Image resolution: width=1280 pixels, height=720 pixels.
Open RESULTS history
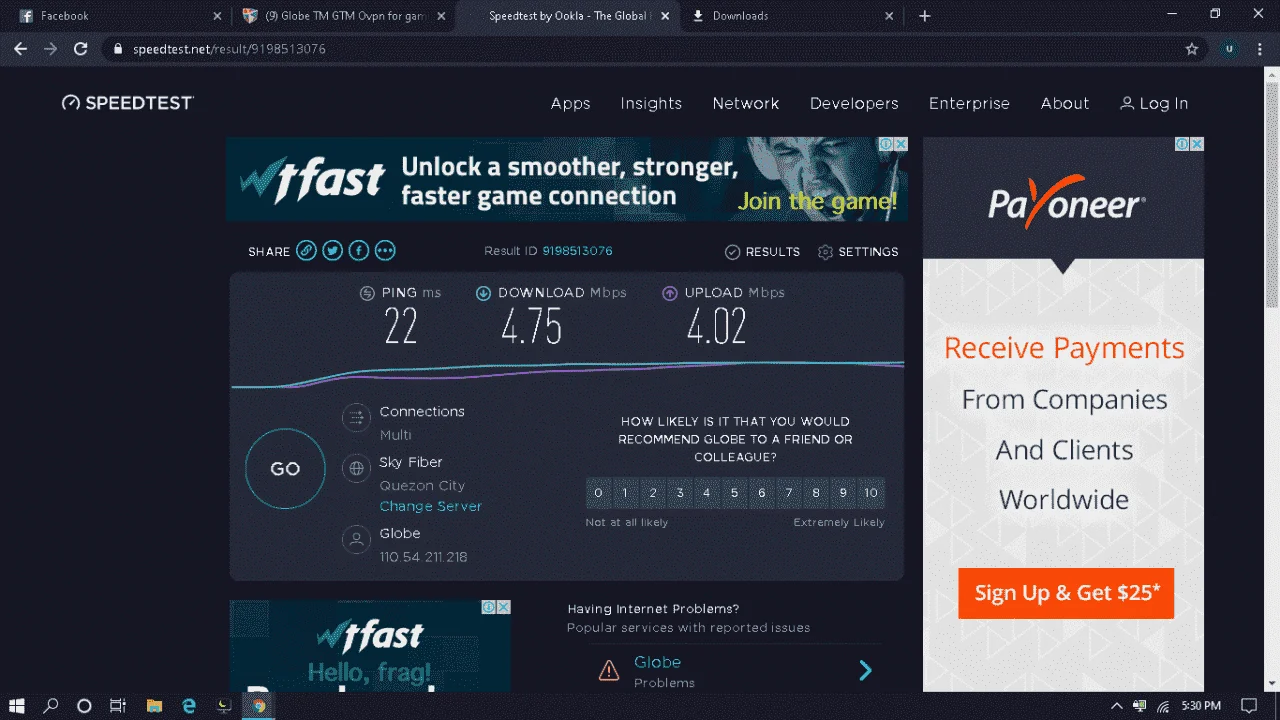point(762,252)
